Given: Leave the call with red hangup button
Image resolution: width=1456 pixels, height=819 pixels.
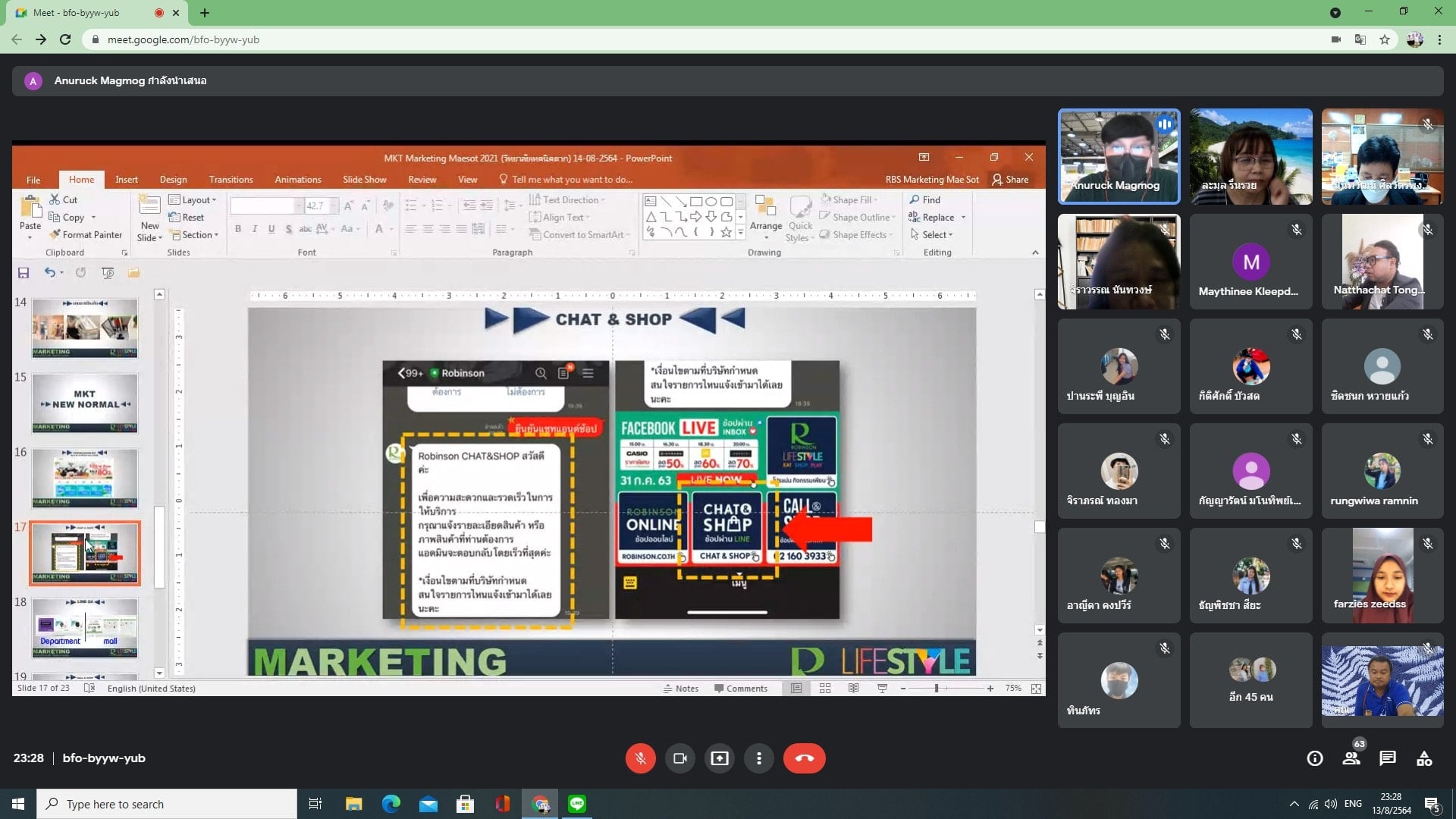Looking at the screenshot, I should pyautogui.click(x=804, y=758).
